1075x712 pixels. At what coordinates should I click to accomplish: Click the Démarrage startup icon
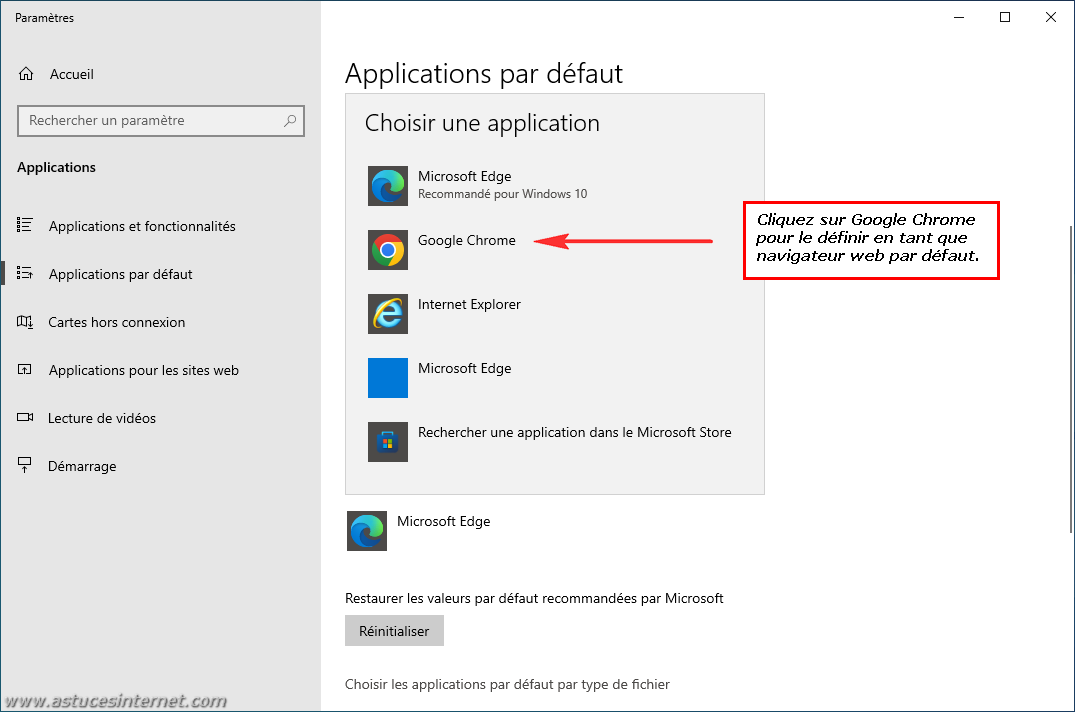(25, 465)
